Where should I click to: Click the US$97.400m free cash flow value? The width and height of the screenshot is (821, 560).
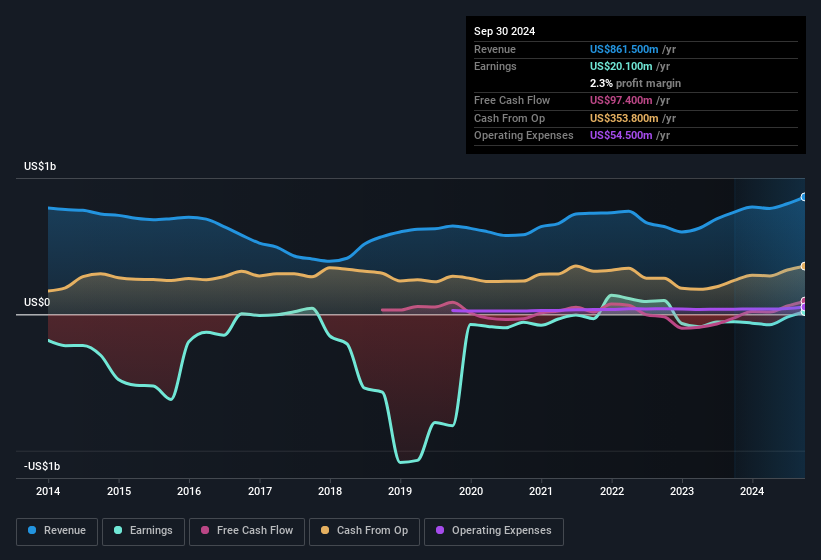pos(621,100)
